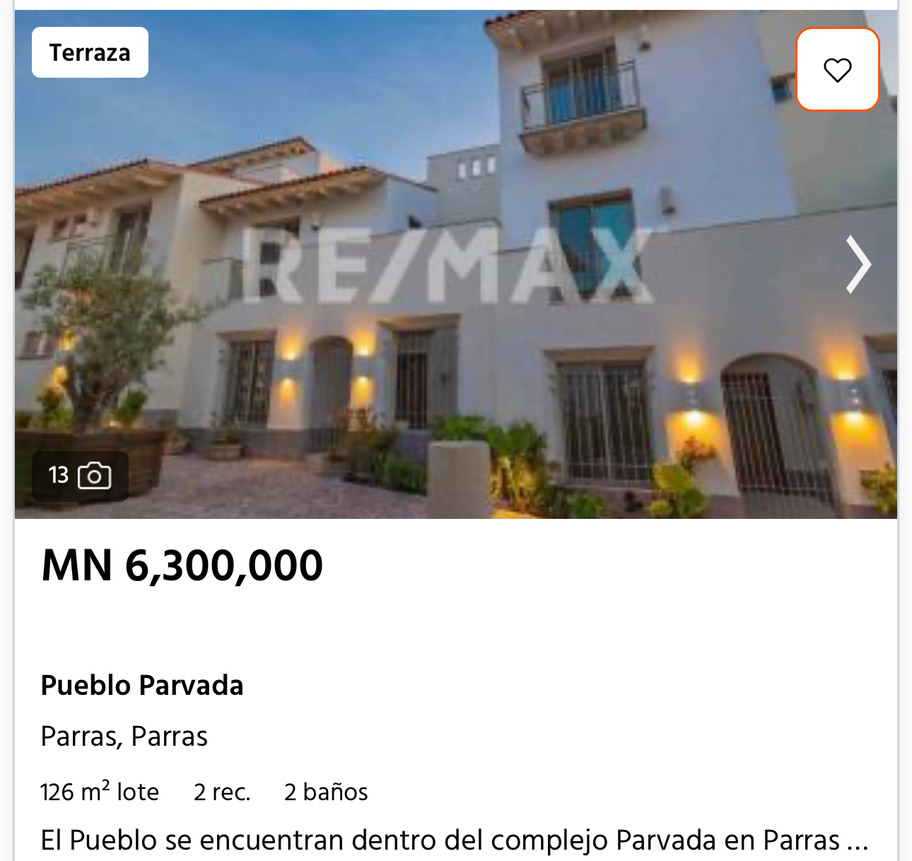Select the Terraza tag badge
Screen dimensions: 912x861
(x=90, y=52)
